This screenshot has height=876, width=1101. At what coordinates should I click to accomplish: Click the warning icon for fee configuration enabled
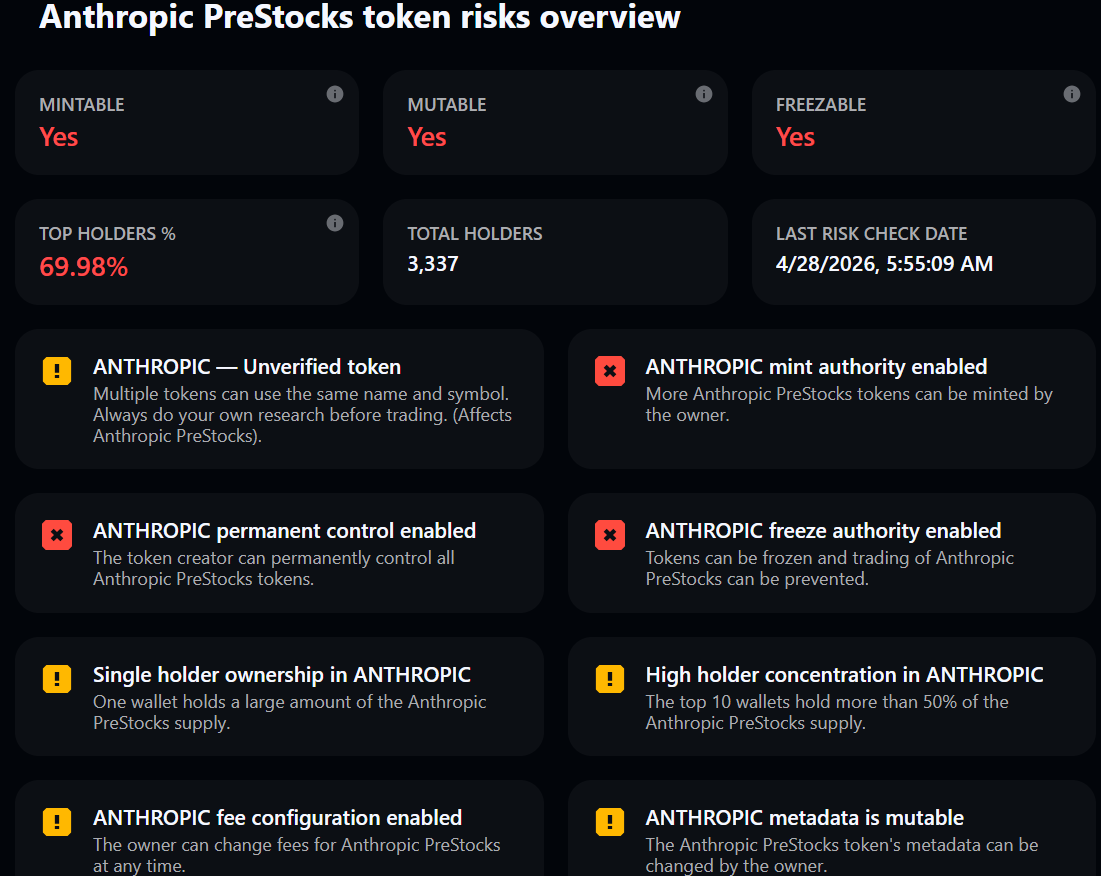[57, 822]
